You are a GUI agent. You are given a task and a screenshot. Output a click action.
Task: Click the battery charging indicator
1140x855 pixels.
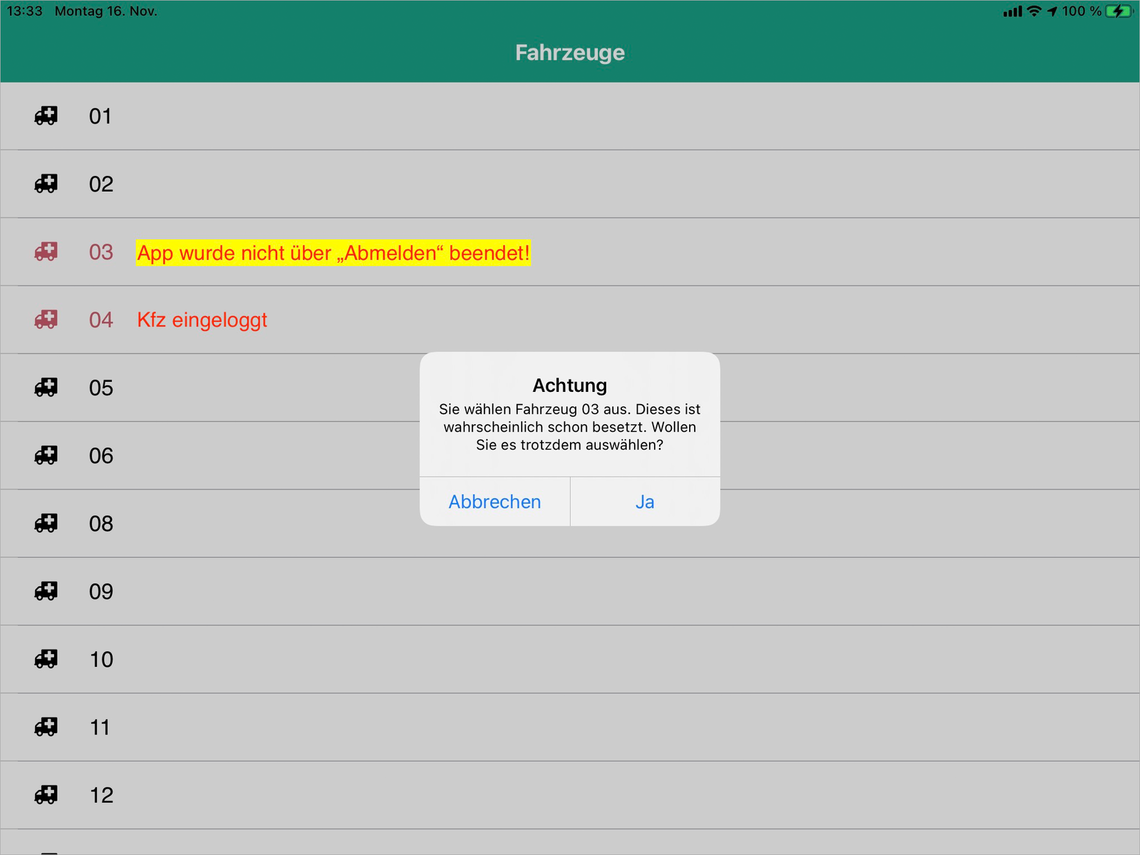click(1117, 10)
